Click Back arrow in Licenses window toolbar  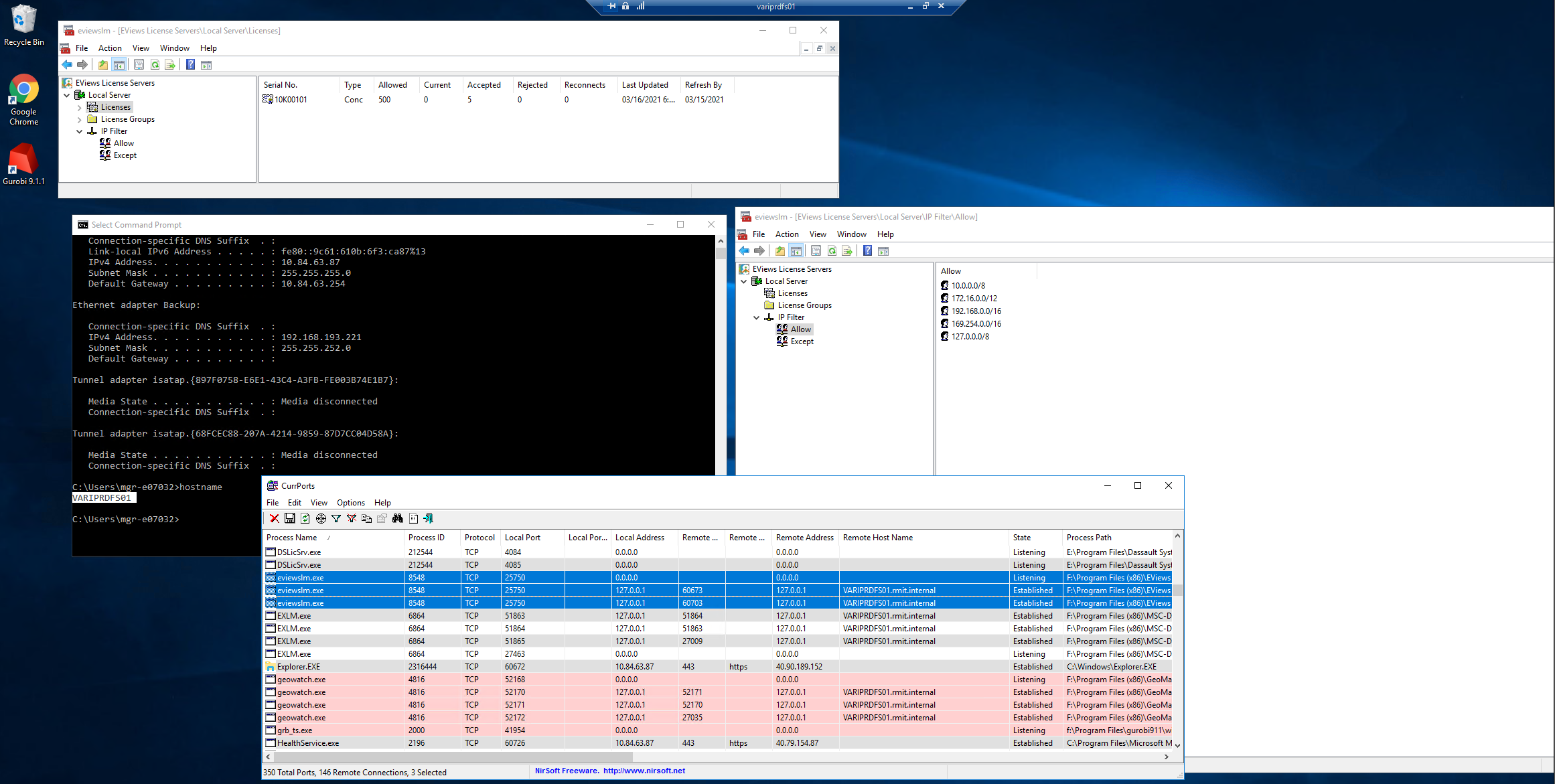pyautogui.click(x=67, y=65)
